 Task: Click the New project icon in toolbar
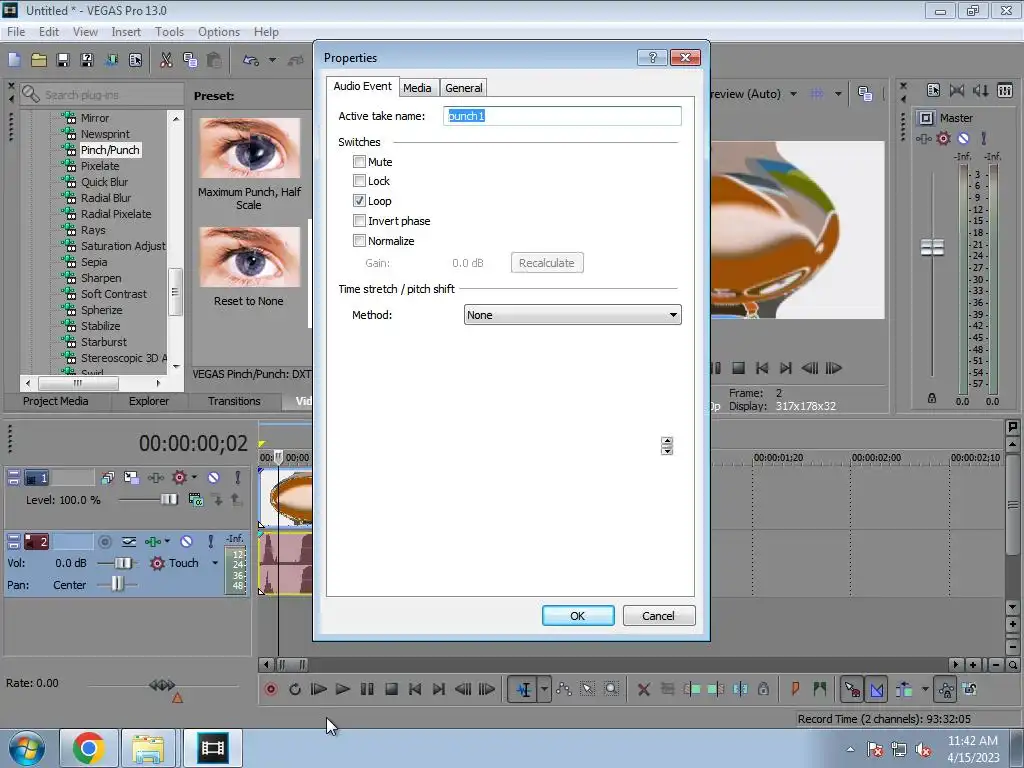point(14,60)
